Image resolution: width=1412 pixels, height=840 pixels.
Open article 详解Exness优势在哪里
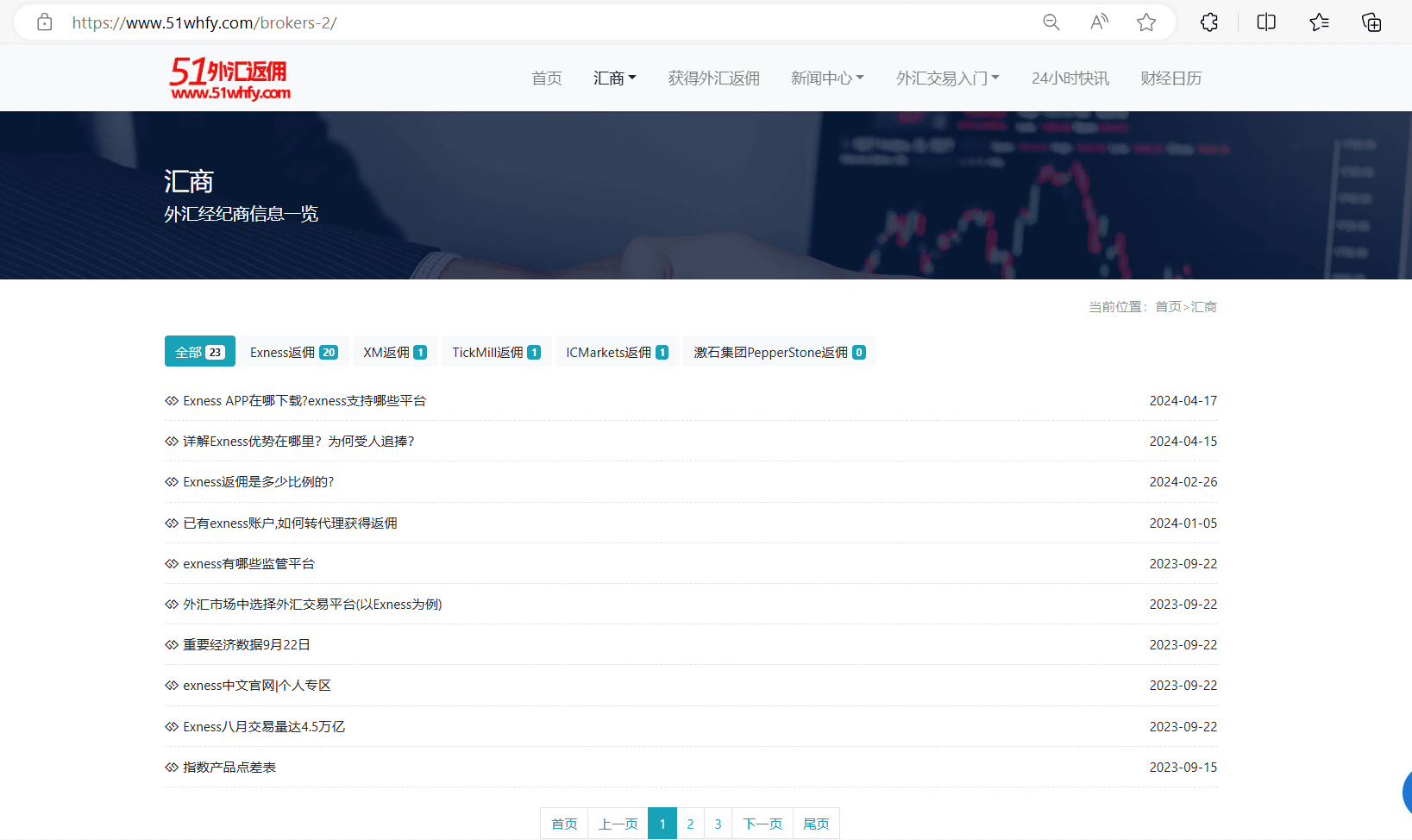pos(298,442)
